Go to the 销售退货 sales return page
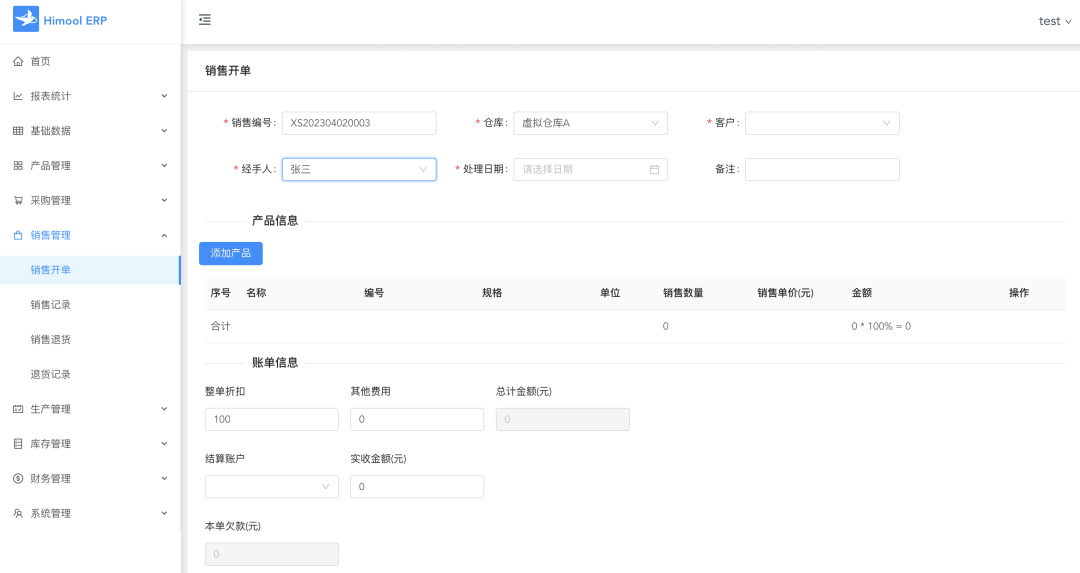 click(x=51, y=339)
